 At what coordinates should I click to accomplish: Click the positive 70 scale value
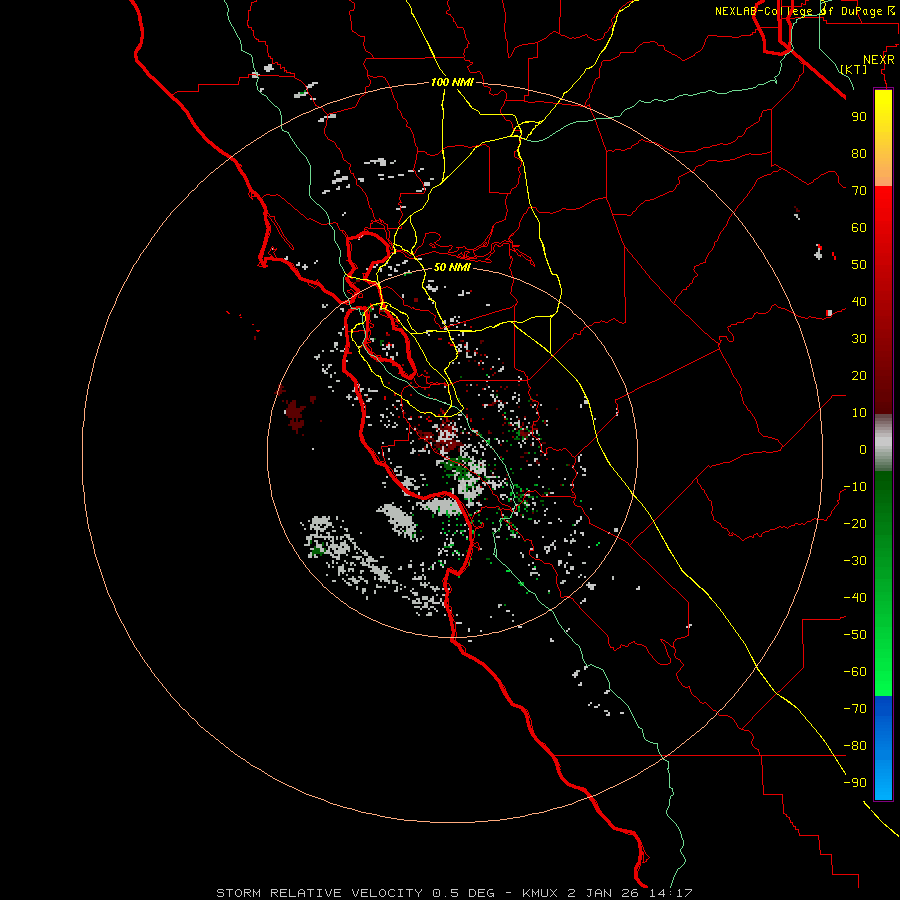tap(859, 191)
